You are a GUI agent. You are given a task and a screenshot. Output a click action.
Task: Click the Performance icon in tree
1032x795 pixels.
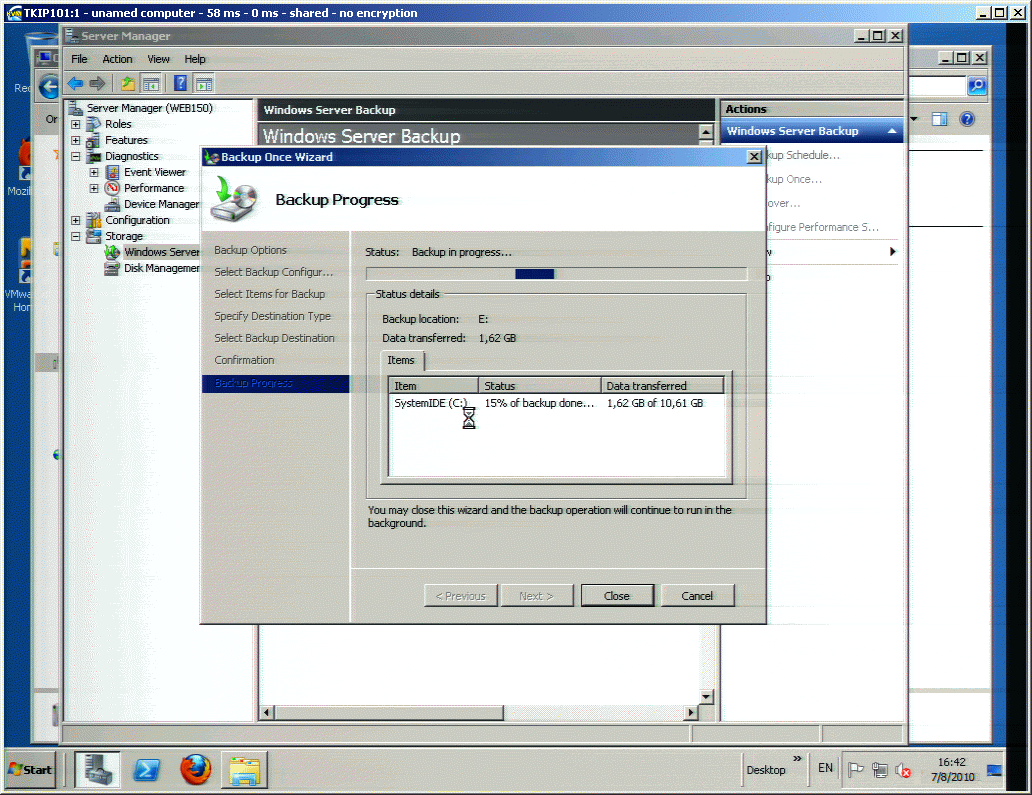tap(113, 188)
